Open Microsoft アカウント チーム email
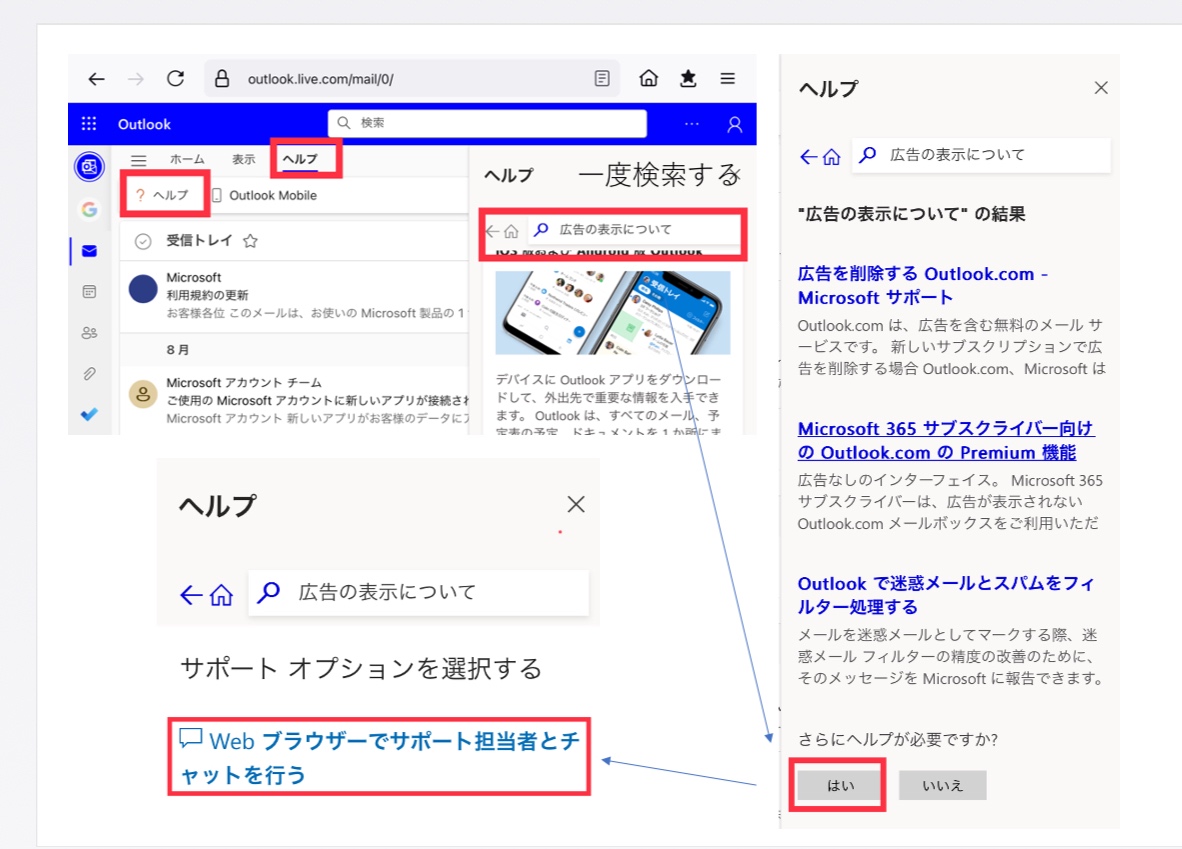1182x849 pixels. tap(294, 400)
